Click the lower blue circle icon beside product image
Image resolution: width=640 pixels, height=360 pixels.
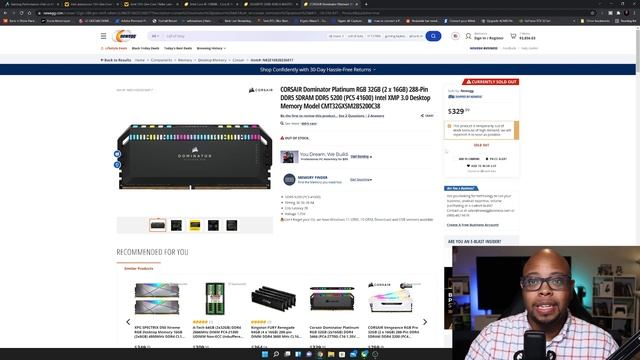pos(117,164)
